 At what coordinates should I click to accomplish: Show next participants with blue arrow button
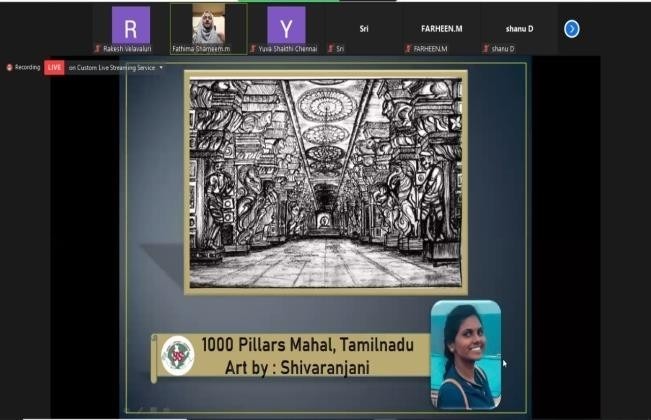pos(572,29)
